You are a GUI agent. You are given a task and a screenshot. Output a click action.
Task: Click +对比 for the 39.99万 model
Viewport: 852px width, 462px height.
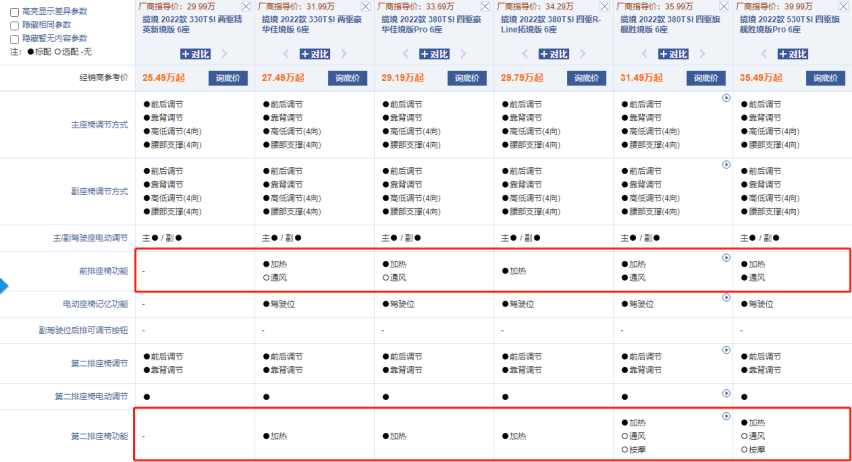(793, 54)
